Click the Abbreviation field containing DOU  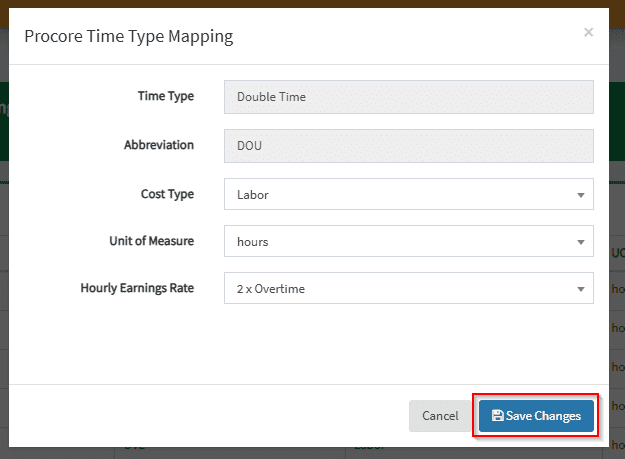408,145
